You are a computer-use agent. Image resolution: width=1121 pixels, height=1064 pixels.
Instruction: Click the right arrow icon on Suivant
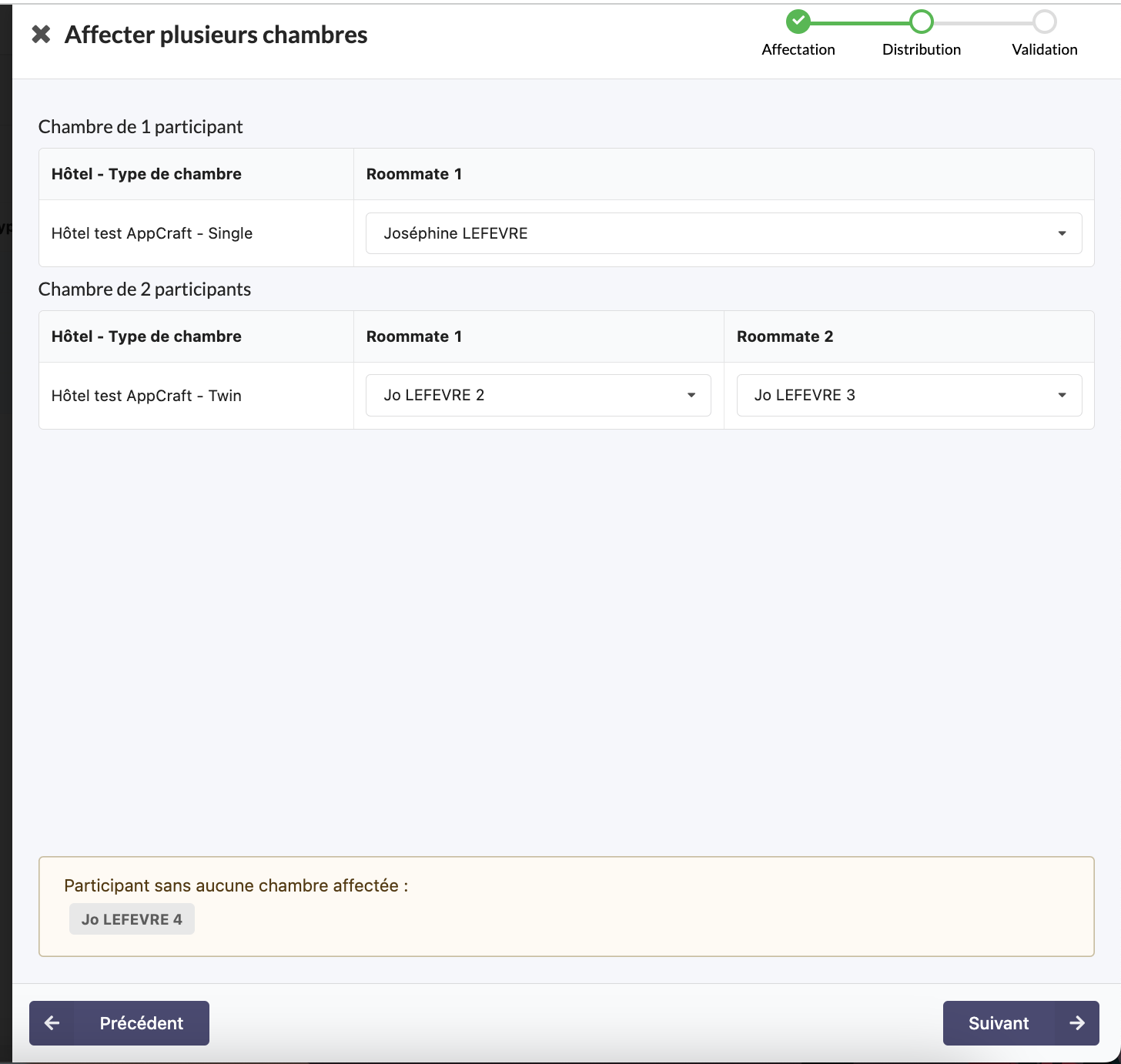tap(1076, 1022)
